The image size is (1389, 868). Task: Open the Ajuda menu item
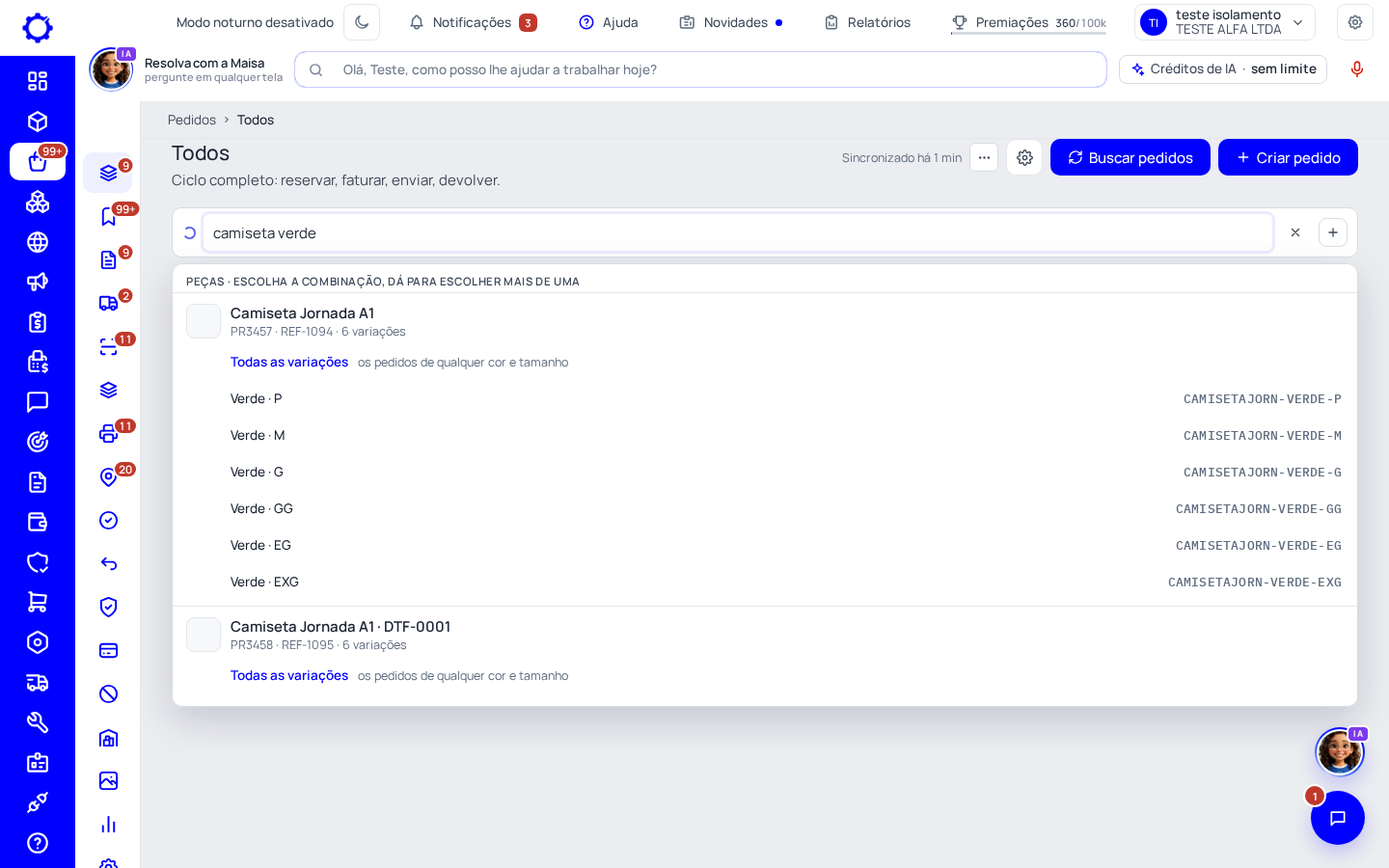click(609, 22)
